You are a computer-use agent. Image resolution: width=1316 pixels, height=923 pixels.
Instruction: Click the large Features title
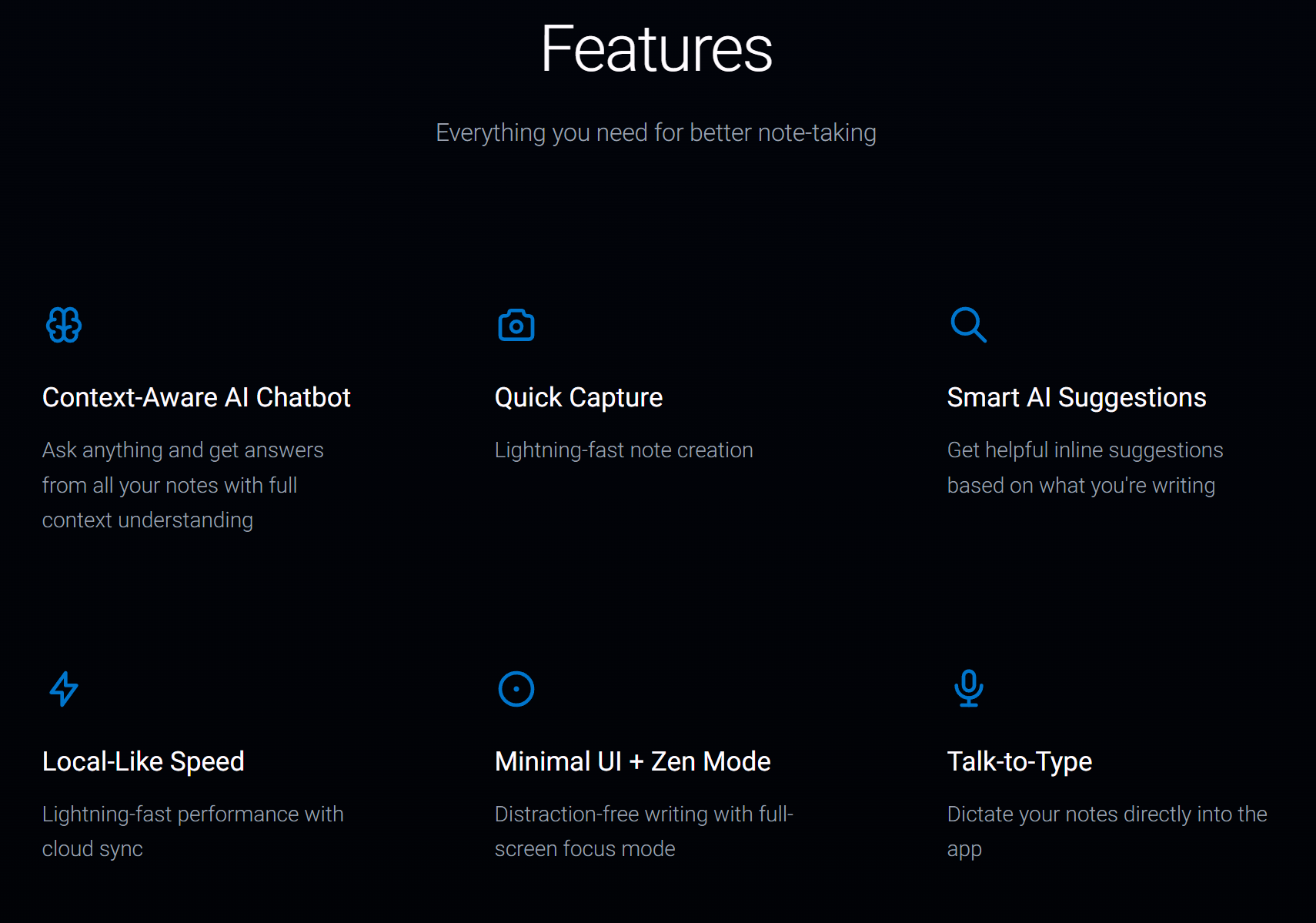[656, 49]
